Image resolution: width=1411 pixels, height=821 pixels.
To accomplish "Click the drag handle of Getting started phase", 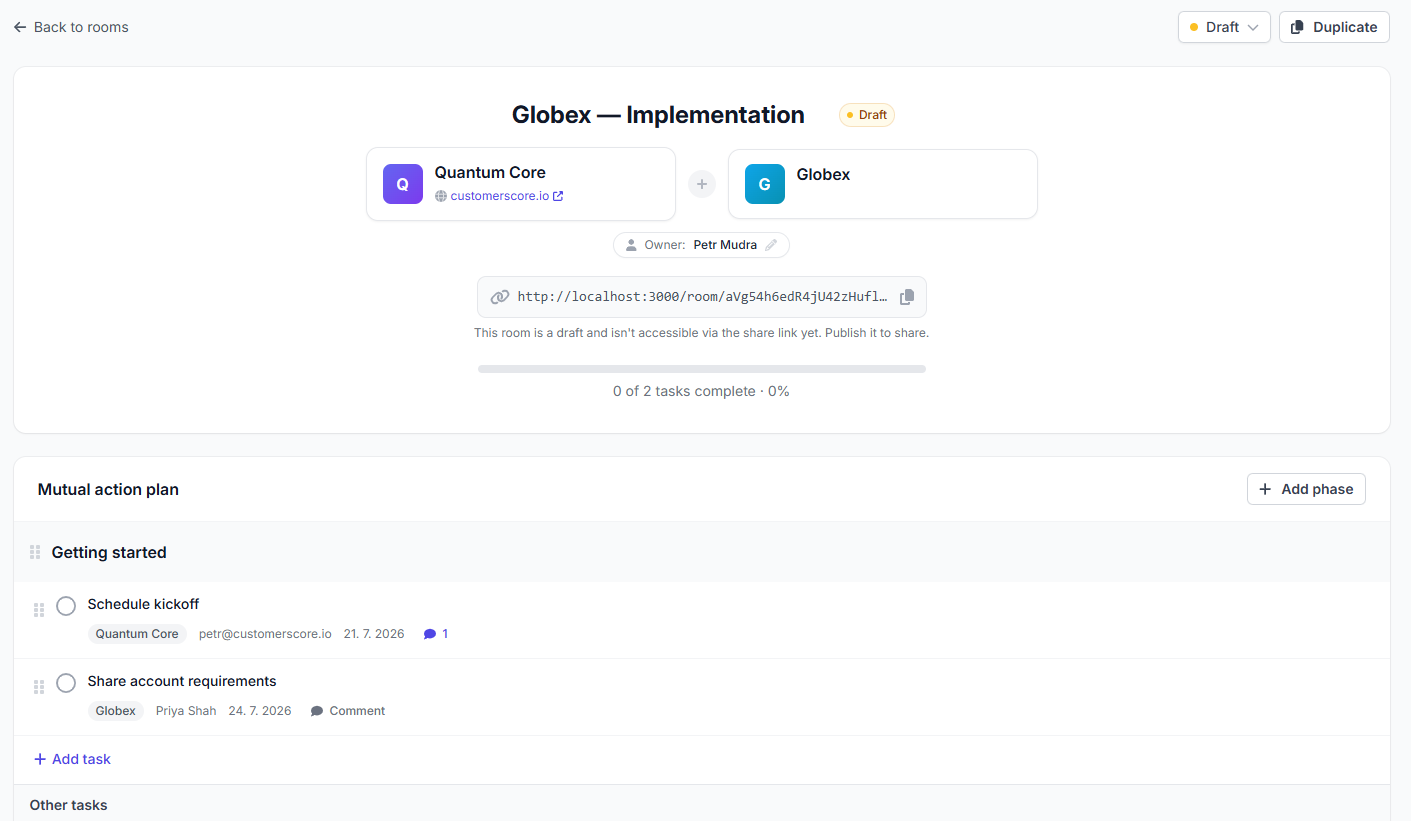I will 35,552.
